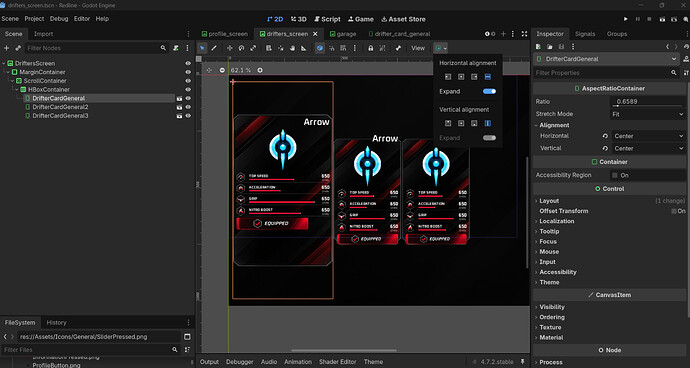Hide the DriftersScreen node with eye icon
Viewport: 690px width, 368px height.
(x=188, y=63)
